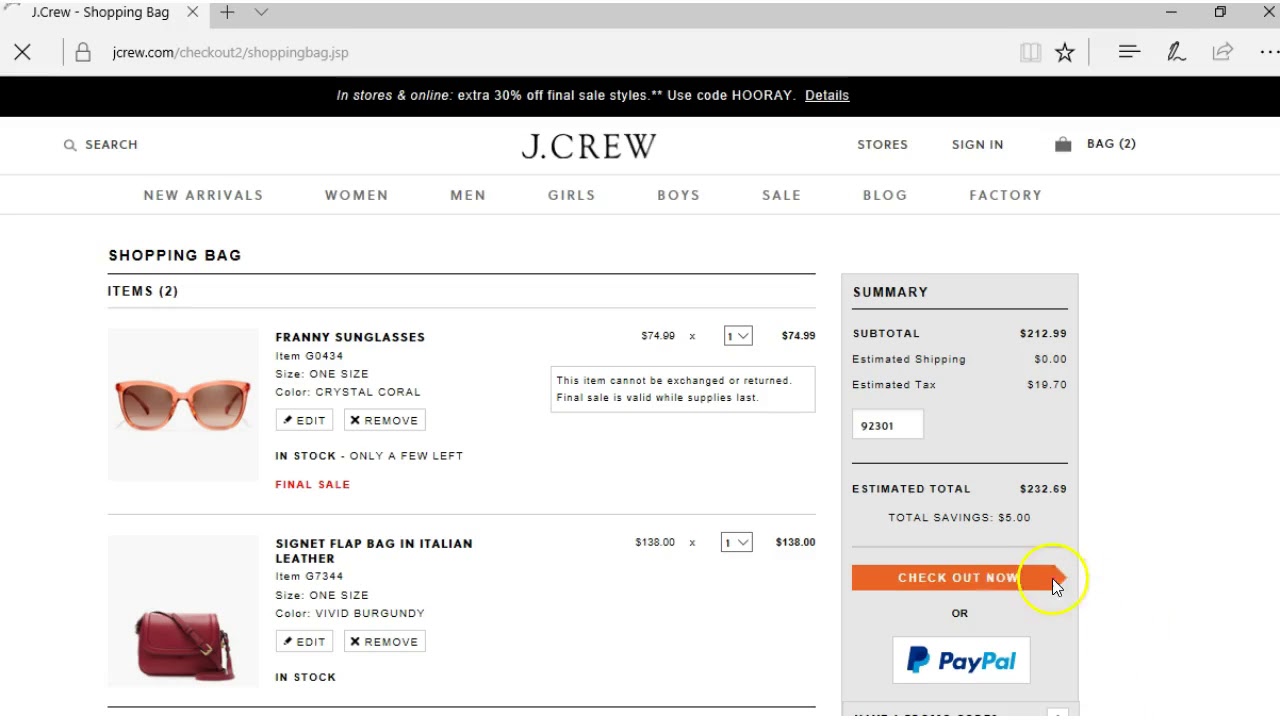1280x720 pixels.
Task: Open the promo Details link
Action: pyautogui.click(x=827, y=95)
